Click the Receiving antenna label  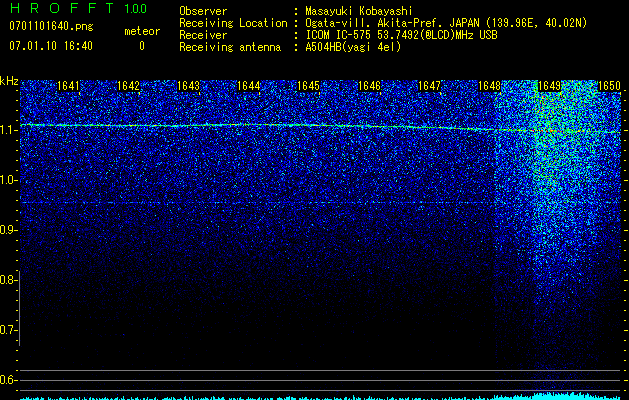point(230,47)
